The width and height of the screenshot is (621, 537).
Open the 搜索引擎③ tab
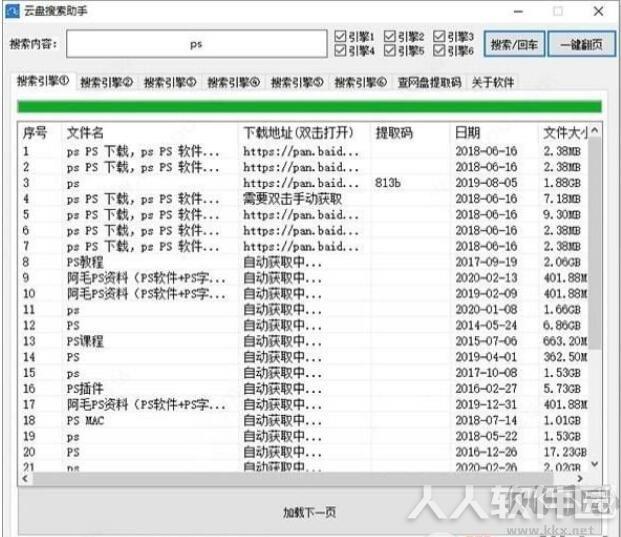(170, 82)
